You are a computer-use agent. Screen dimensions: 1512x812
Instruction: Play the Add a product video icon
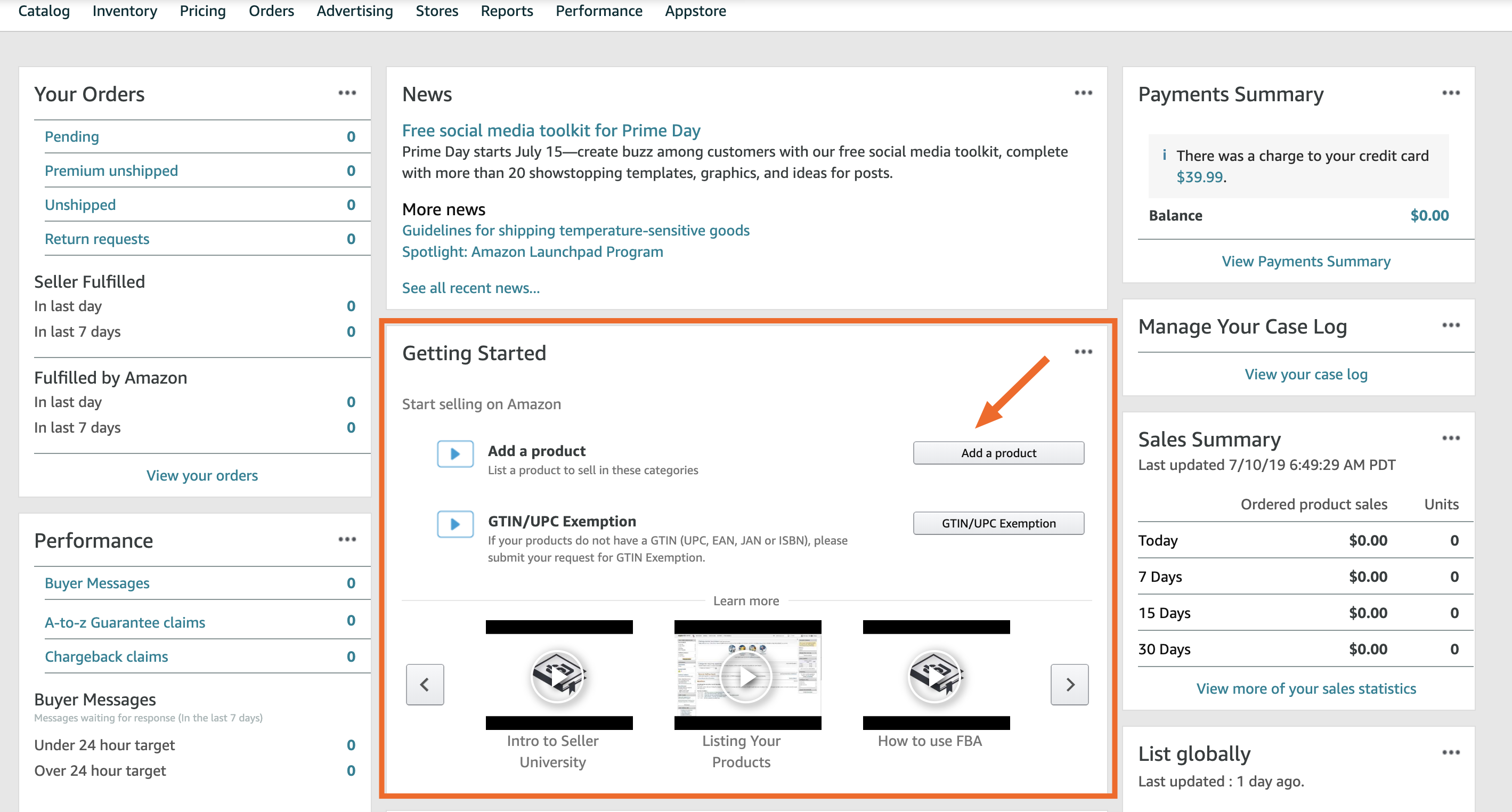455,454
